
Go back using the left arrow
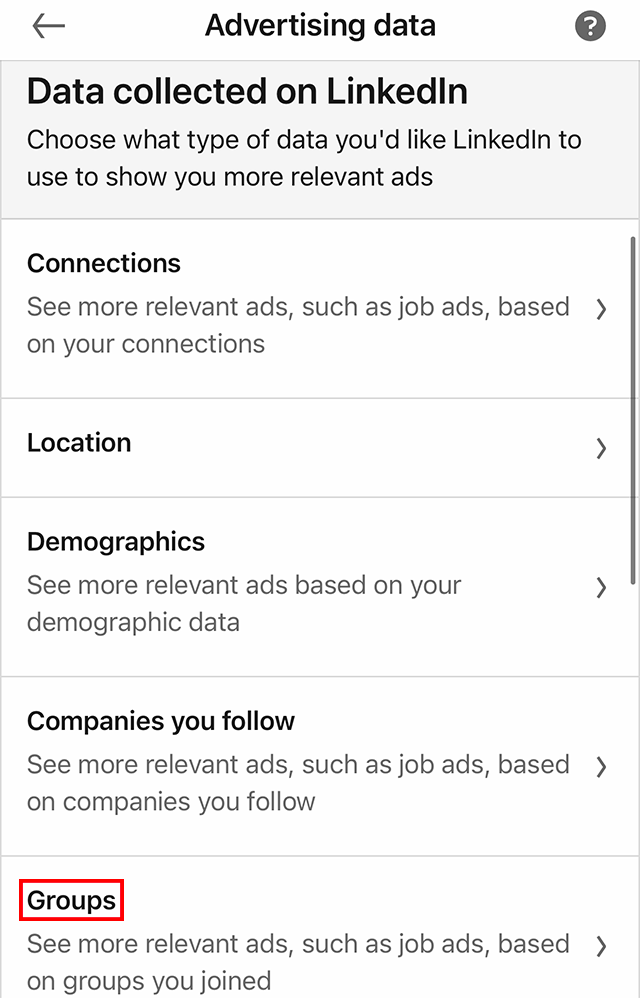tap(48, 27)
